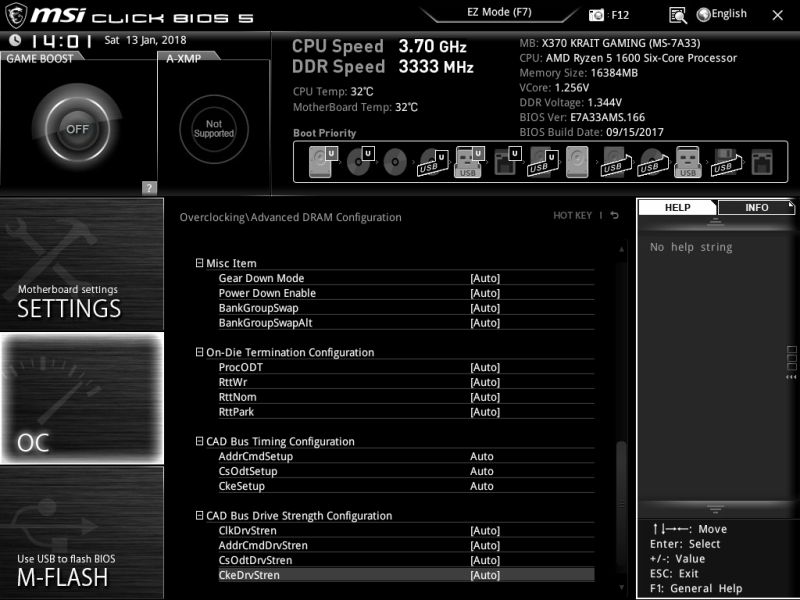The image size is (800, 600).
Task: Select the last network boot device icon
Action: [x=762, y=162]
